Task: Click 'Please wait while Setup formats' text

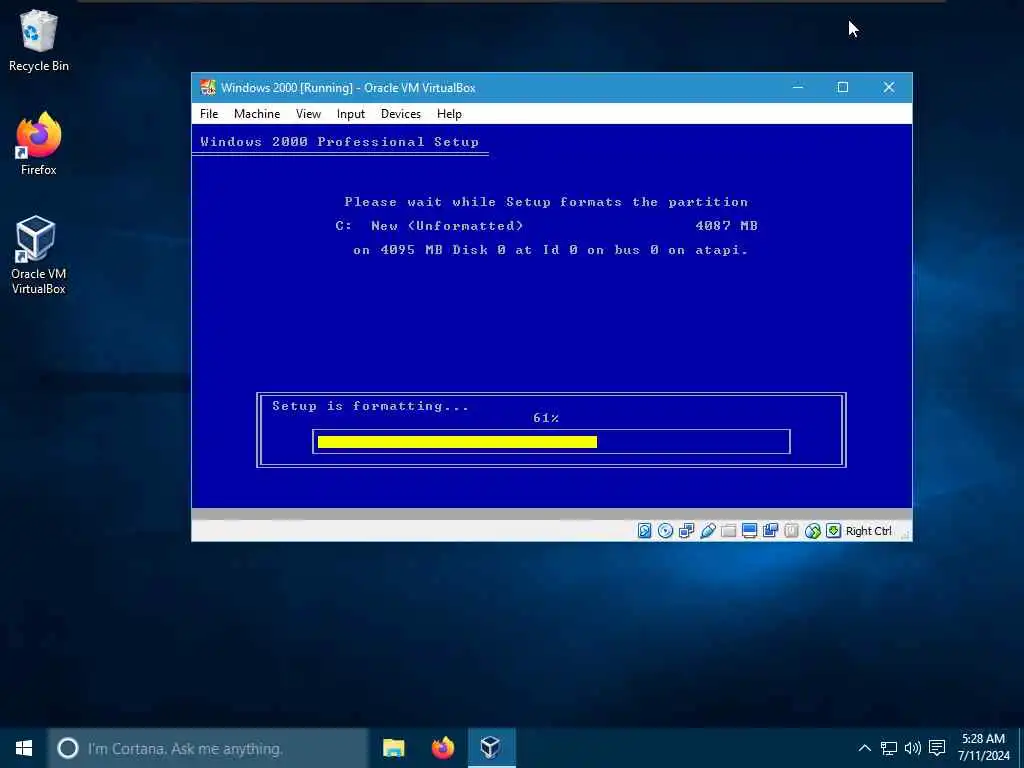Action: pyautogui.click(x=483, y=202)
